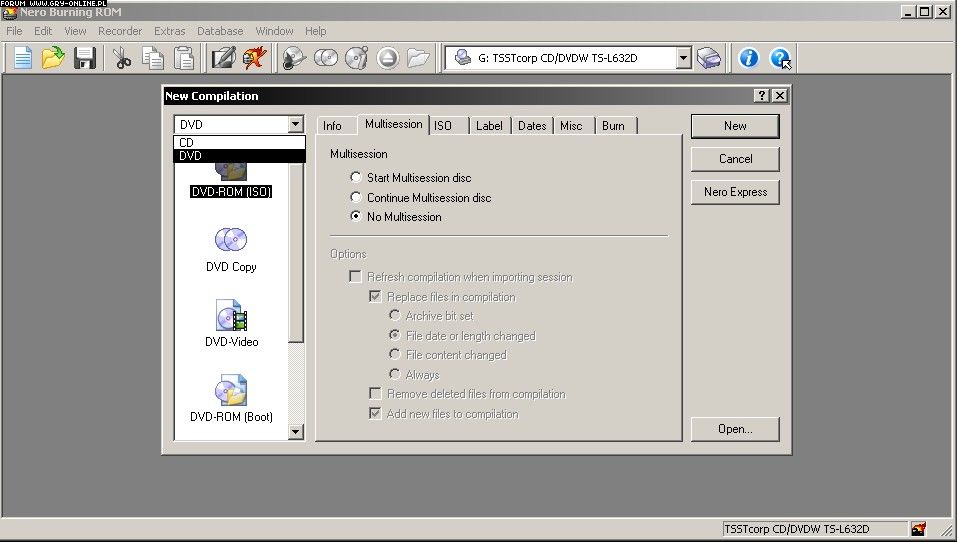The width and height of the screenshot is (957, 542).
Task: Click the Multisession tab
Action: coord(393,124)
